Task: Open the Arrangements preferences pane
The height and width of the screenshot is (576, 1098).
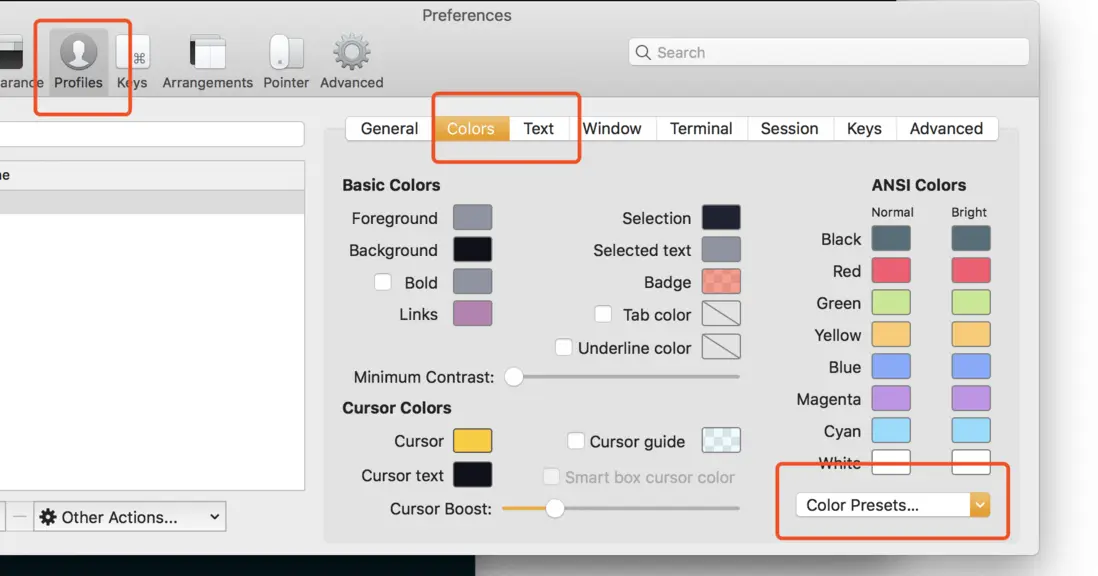Action: (x=207, y=62)
